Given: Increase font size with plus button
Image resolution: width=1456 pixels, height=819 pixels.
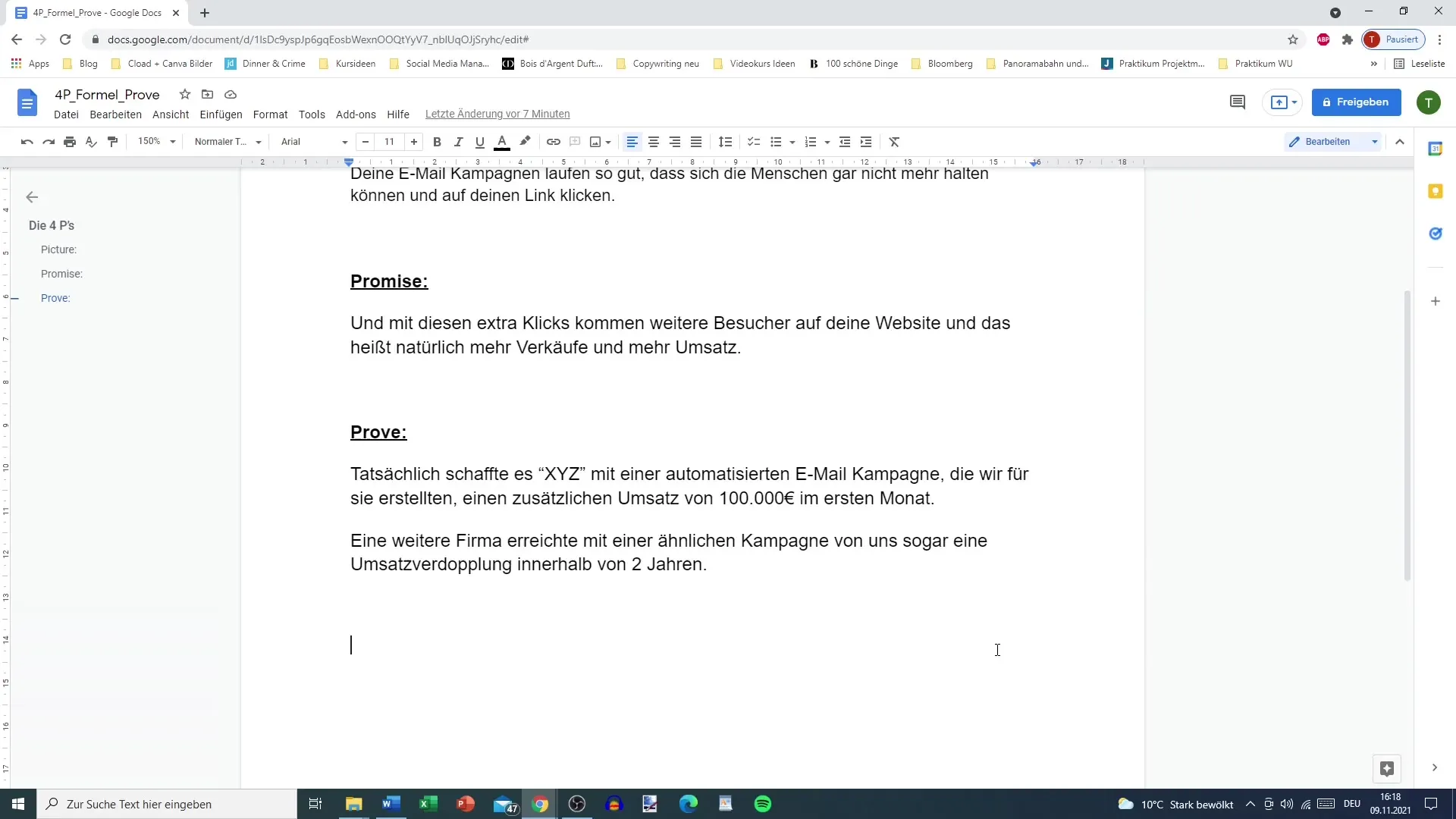Looking at the screenshot, I should click(x=414, y=142).
